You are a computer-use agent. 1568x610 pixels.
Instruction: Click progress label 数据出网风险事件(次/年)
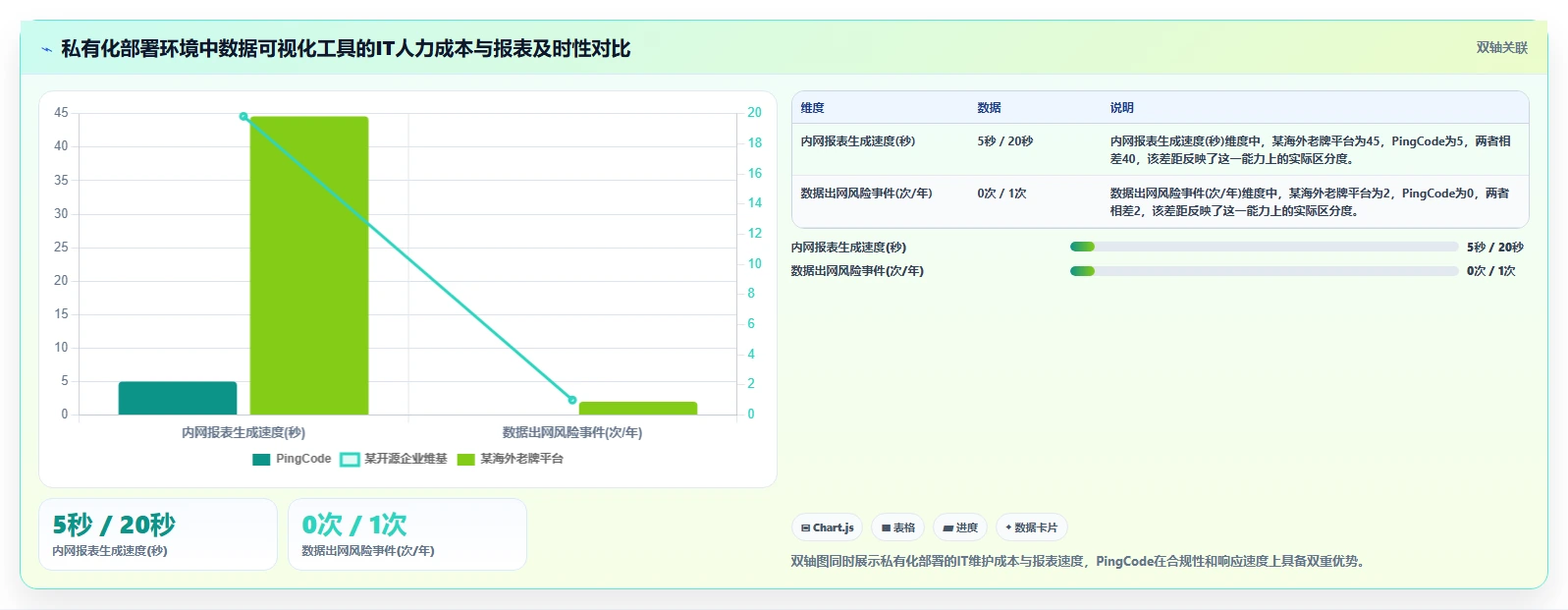(x=857, y=271)
